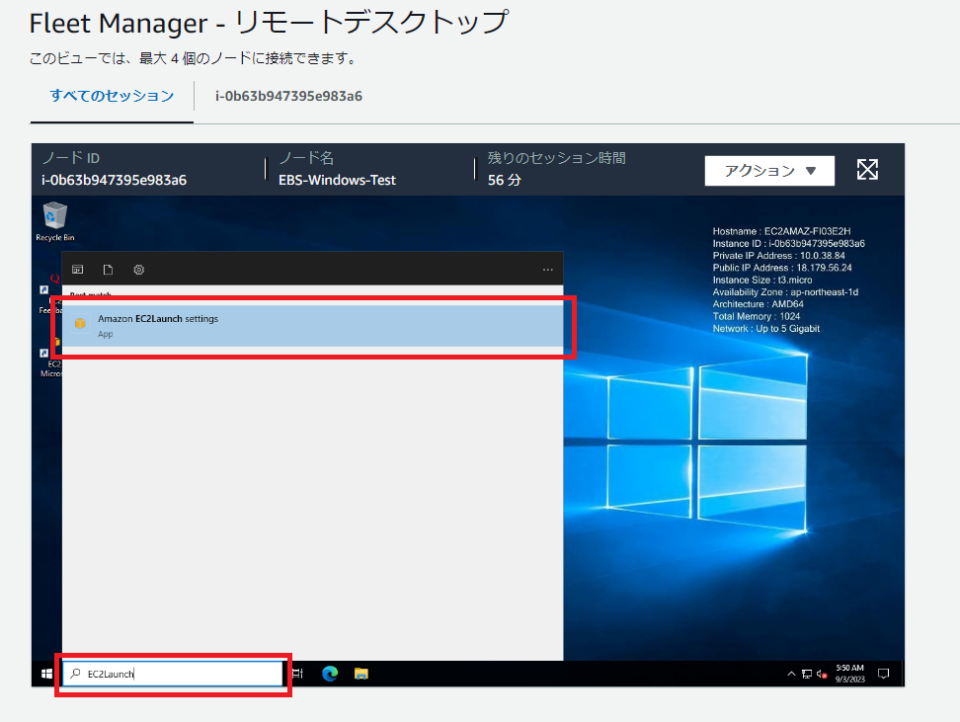Select Amazon EC2Launch settings search result
The width and height of the screenshot is (960, 722).
click(x=312, y=326)
